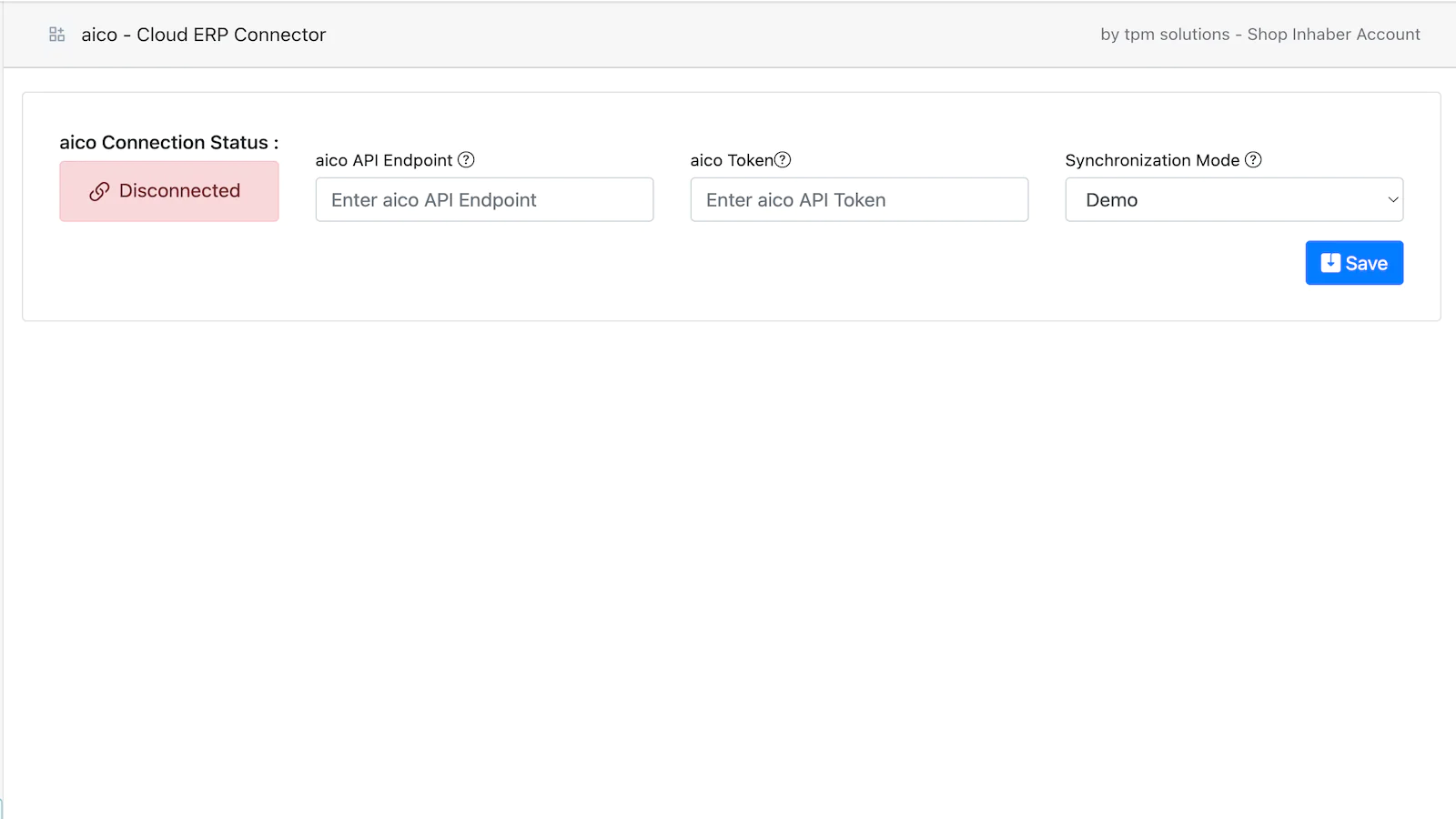Click the Shop Inhaber Account header text
This screenshot has width=1456, height=819.
click(1333, 35)
